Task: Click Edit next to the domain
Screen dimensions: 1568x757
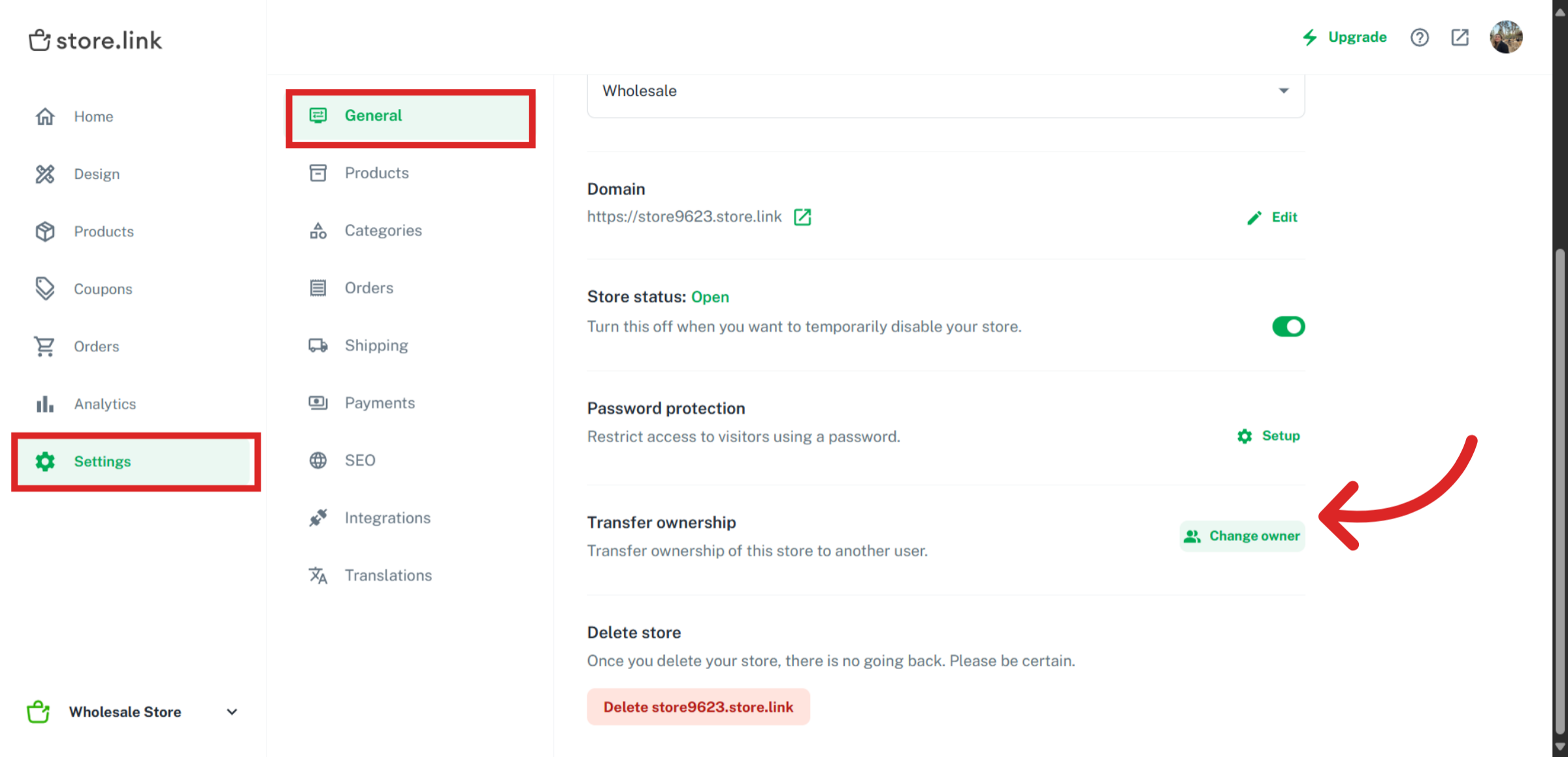Action: (x=1273, y=217)
